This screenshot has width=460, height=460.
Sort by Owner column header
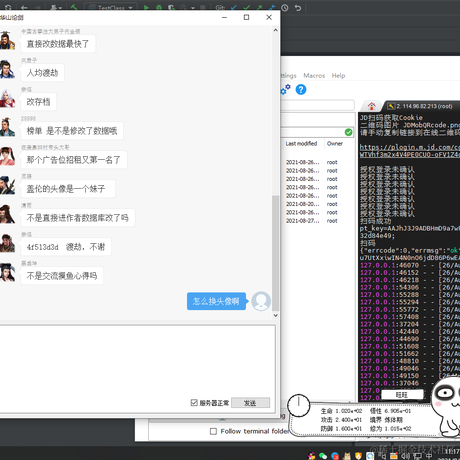(335, 144)
